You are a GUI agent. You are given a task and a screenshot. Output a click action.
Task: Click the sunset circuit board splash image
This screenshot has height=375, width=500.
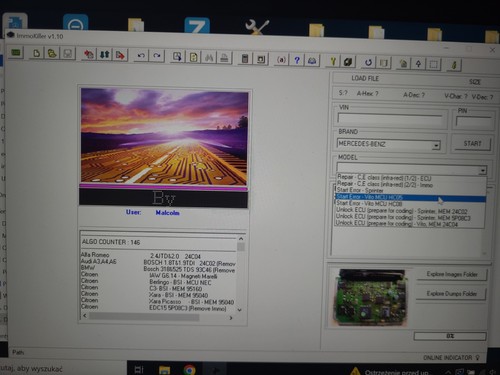(x=164, y=136)
